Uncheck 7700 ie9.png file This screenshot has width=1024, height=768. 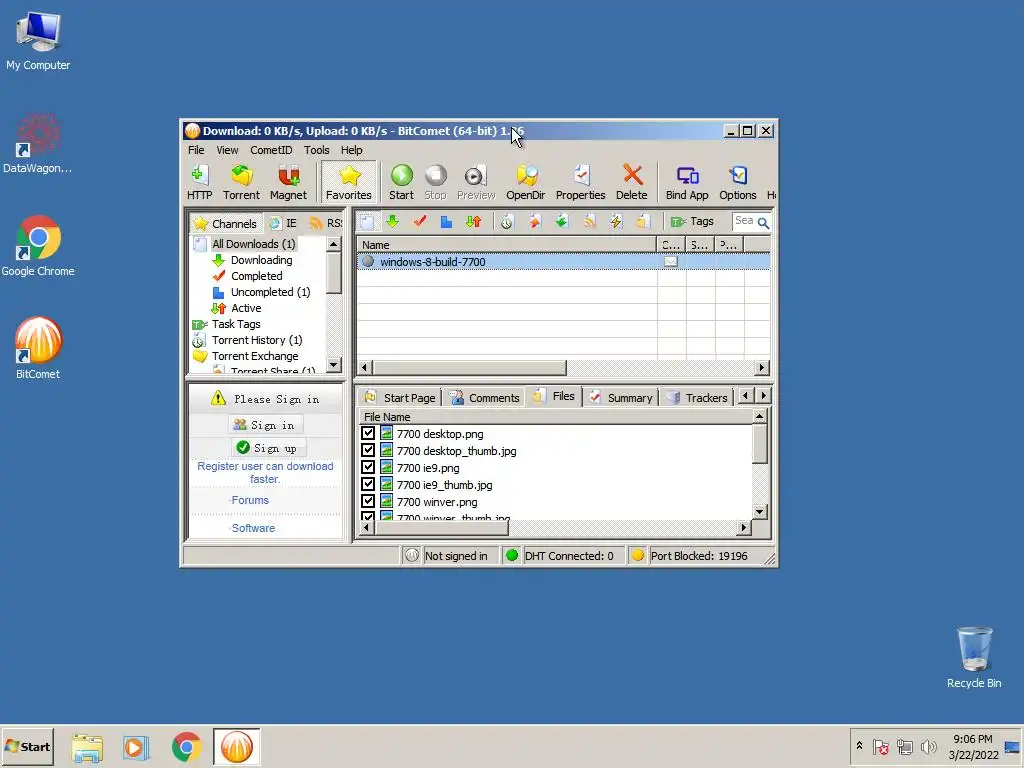(x=368, y=468)
